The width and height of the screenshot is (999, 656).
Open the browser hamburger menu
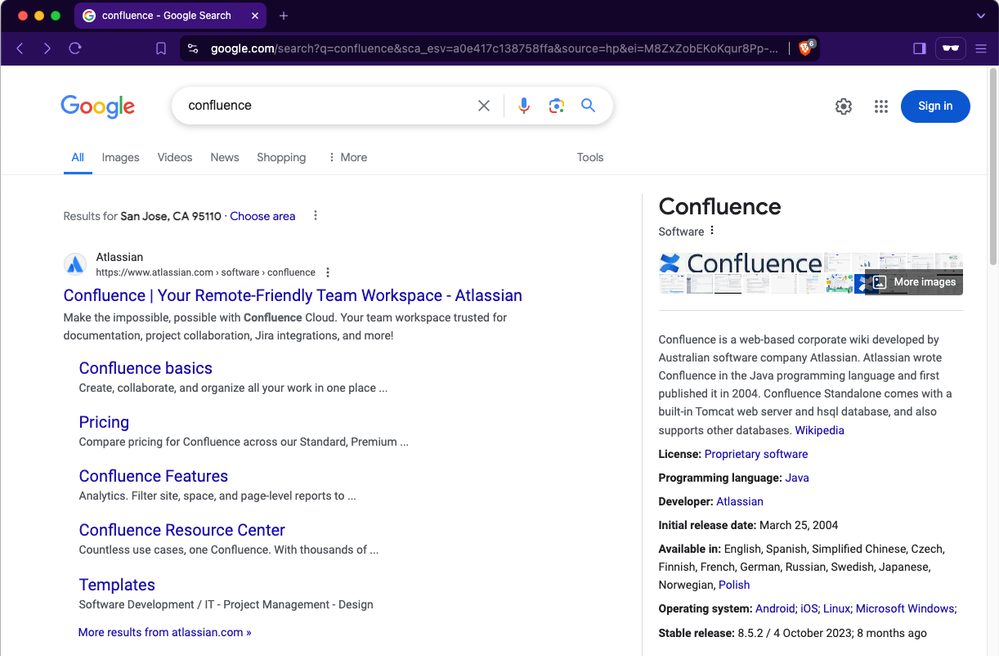[x=981, y=48]
